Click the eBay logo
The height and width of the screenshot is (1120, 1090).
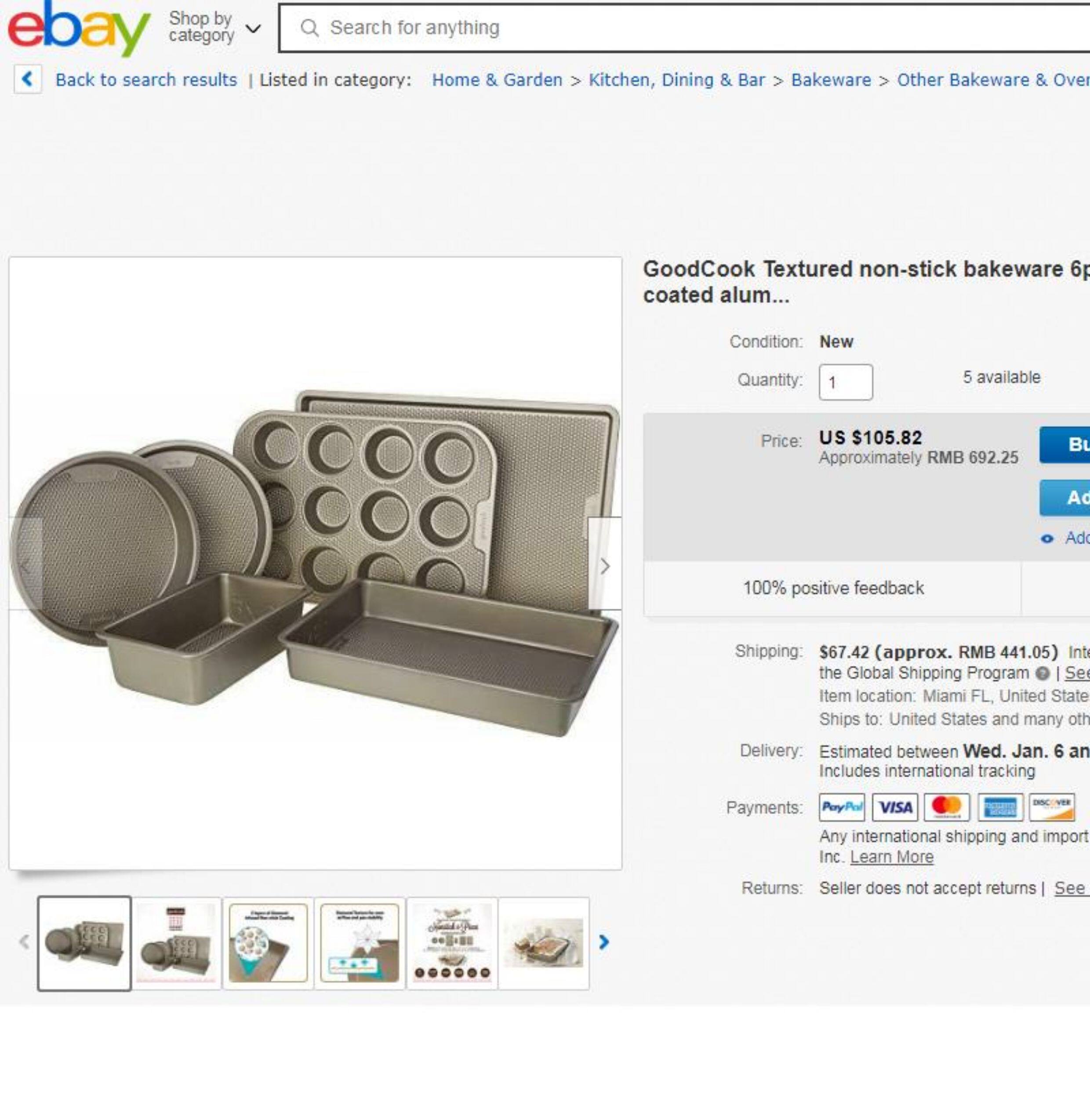[79, 28]
